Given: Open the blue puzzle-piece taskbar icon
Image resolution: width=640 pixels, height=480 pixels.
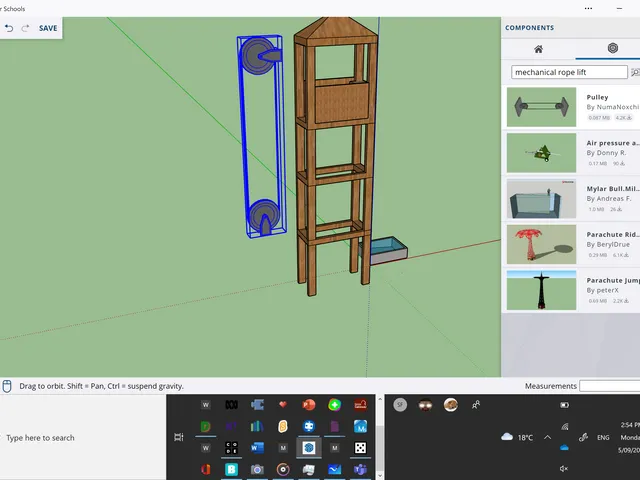Looking at the screenshot, I should (257, 404).
